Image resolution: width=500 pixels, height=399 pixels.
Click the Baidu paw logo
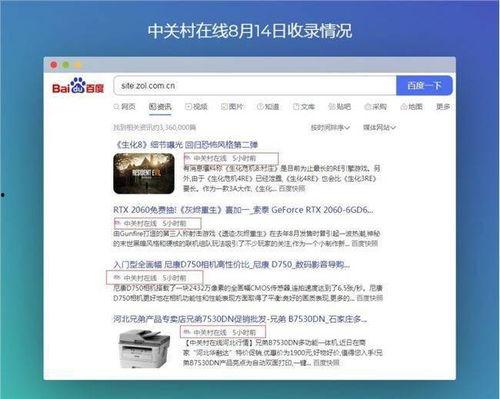pyautogui.click(x=78, y=86)
